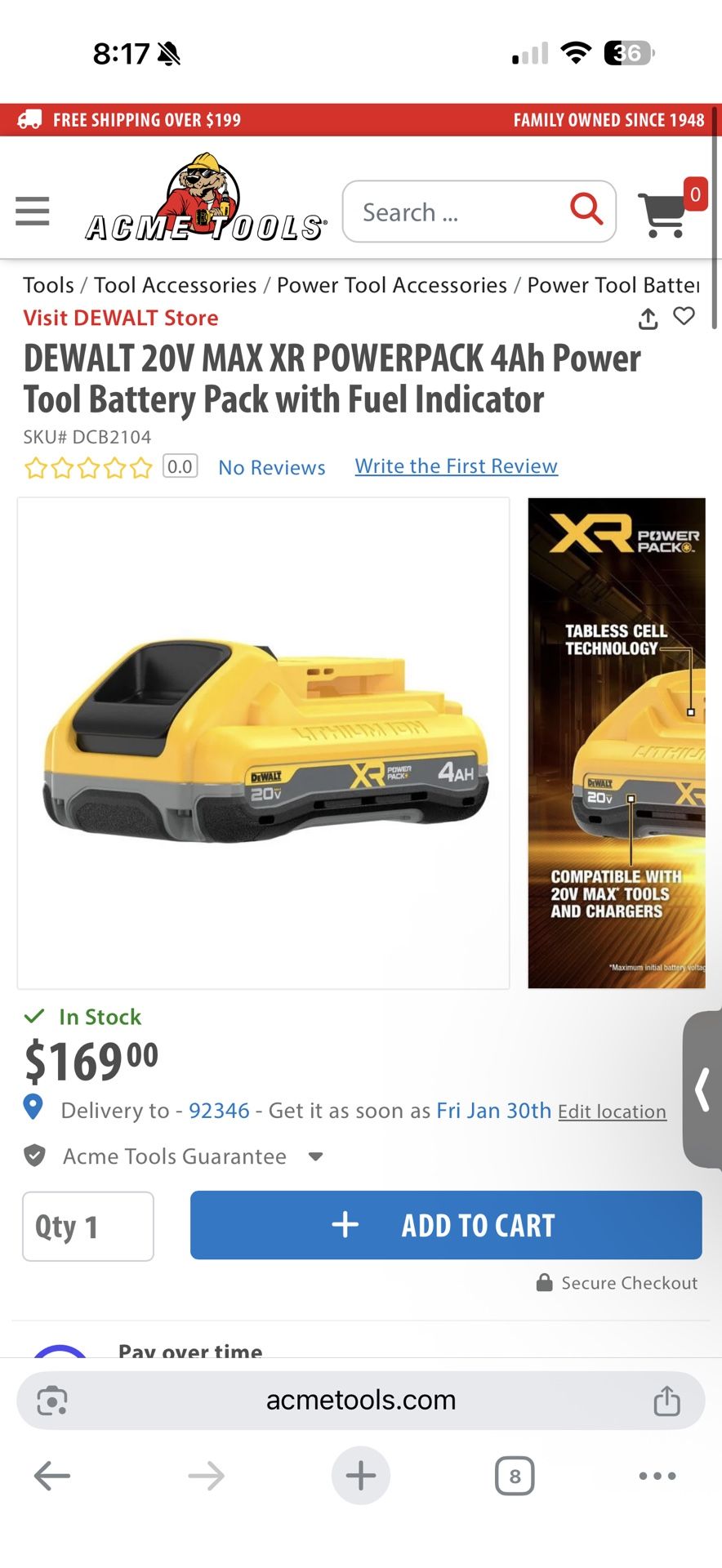Open the Qty 1 quantity selector
This screenshot has width=722, height=1568.
pyautogui.click(x=88, y=1226)
